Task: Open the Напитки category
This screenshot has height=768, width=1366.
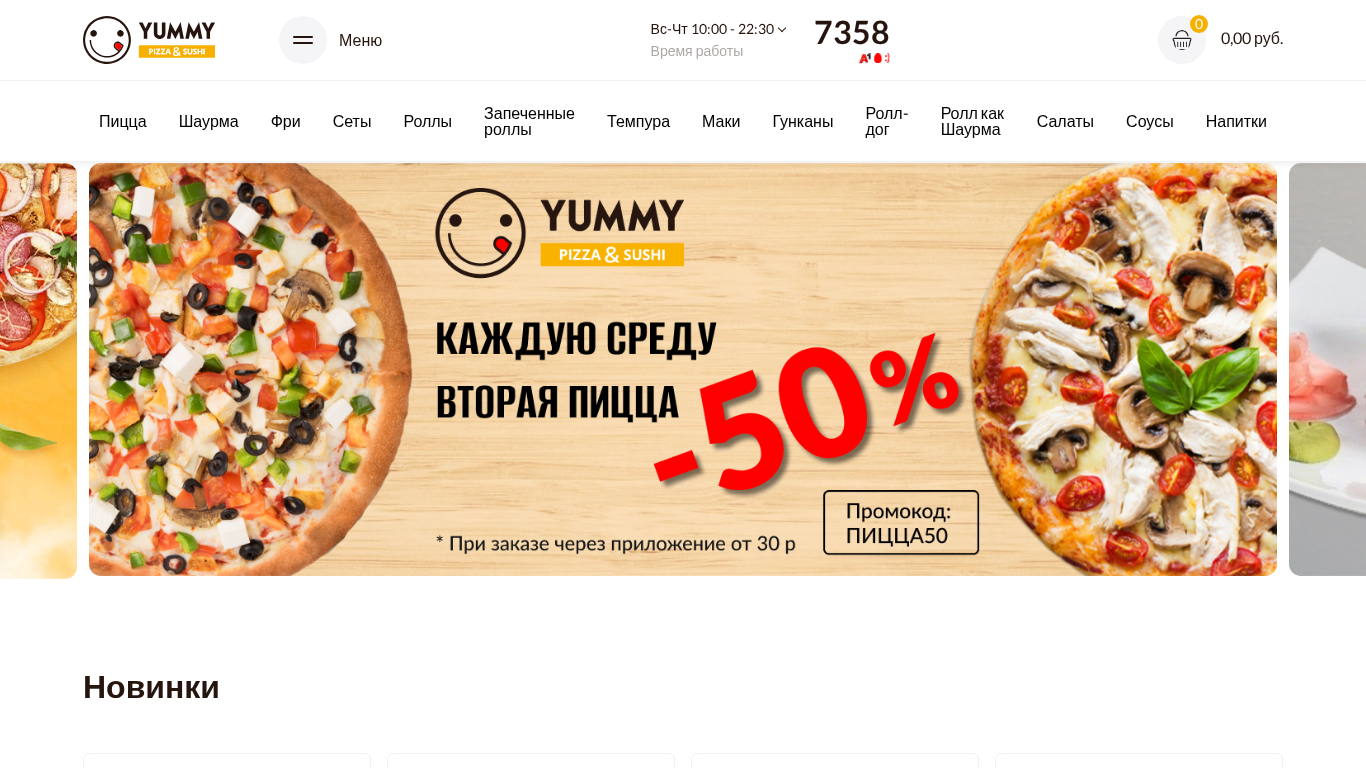Action: (x=1236, y=122)
